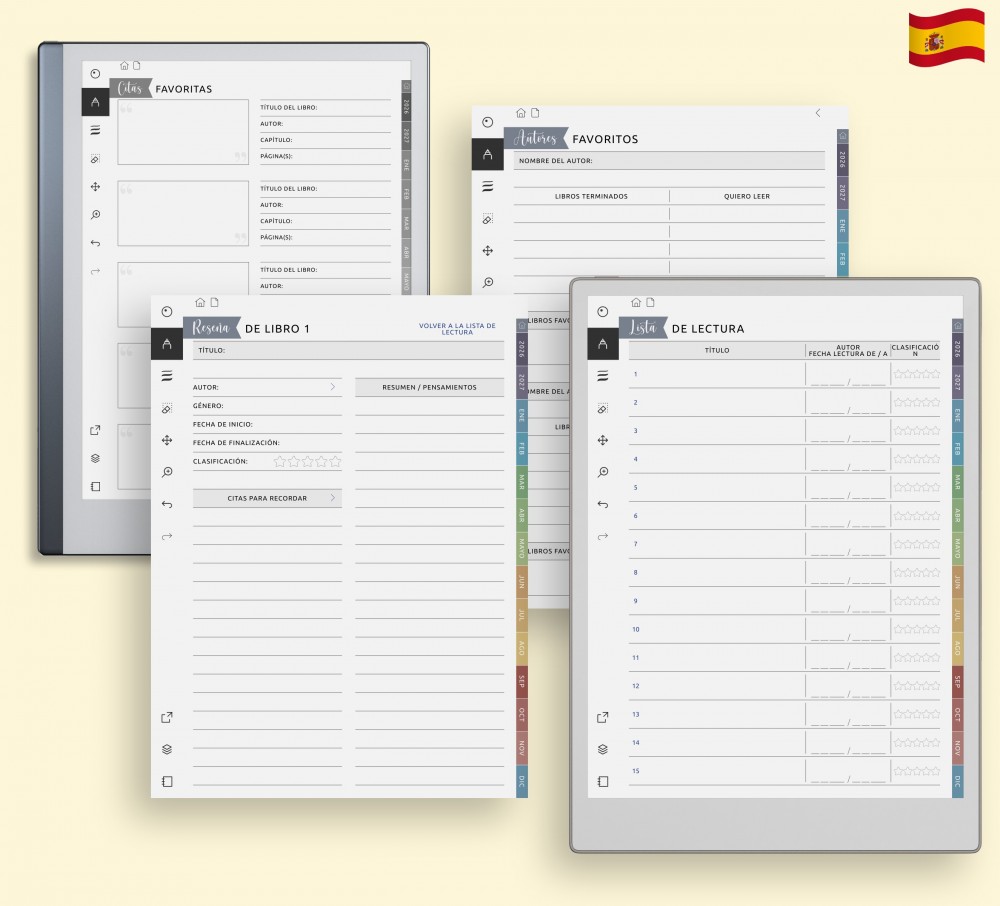Click the home icon above Lista de Lectura title
The width and height of the screenshot is (1000, 906).
(x=636, y=302)
